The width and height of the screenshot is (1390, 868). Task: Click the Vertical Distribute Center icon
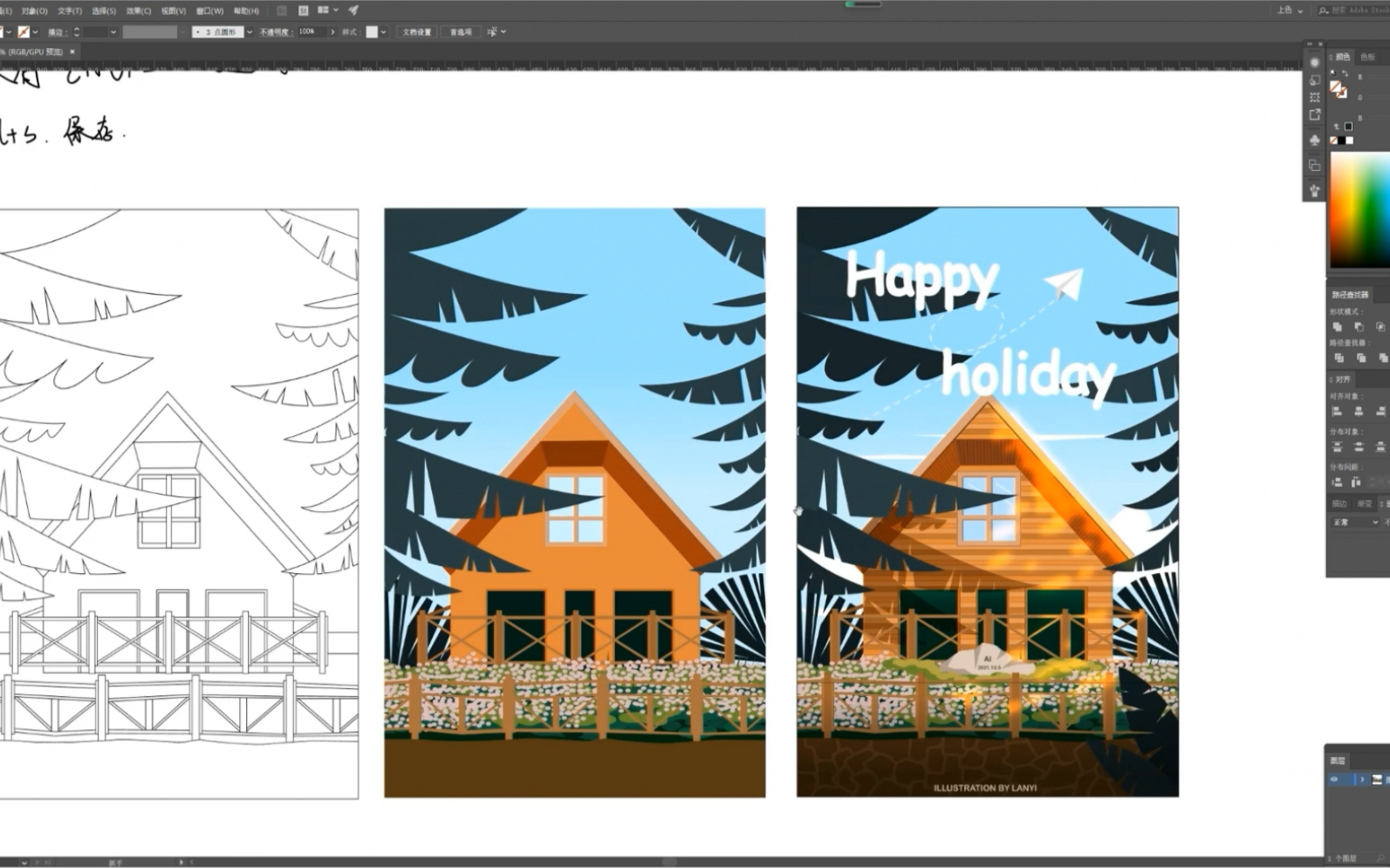1359,447
